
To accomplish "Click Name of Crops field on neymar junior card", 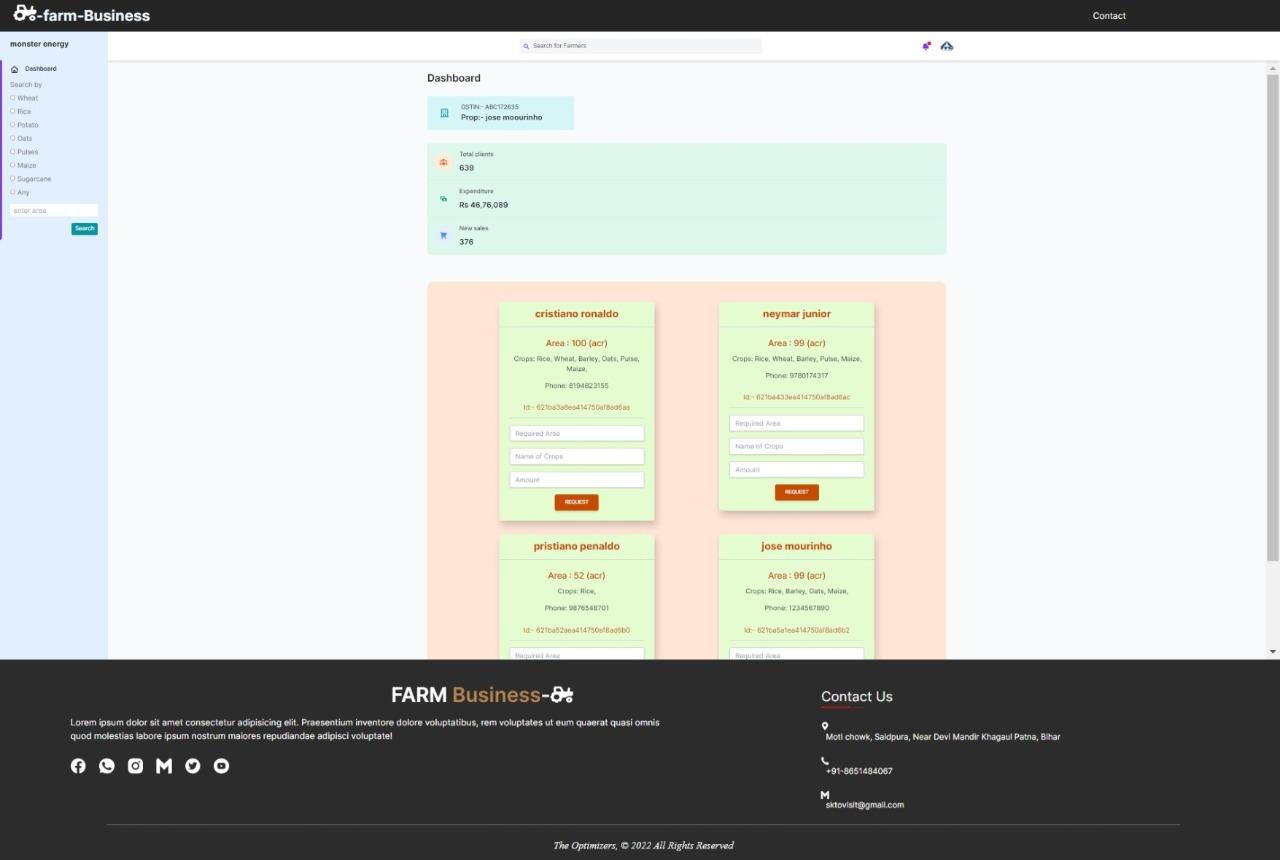I will (797, 447).
